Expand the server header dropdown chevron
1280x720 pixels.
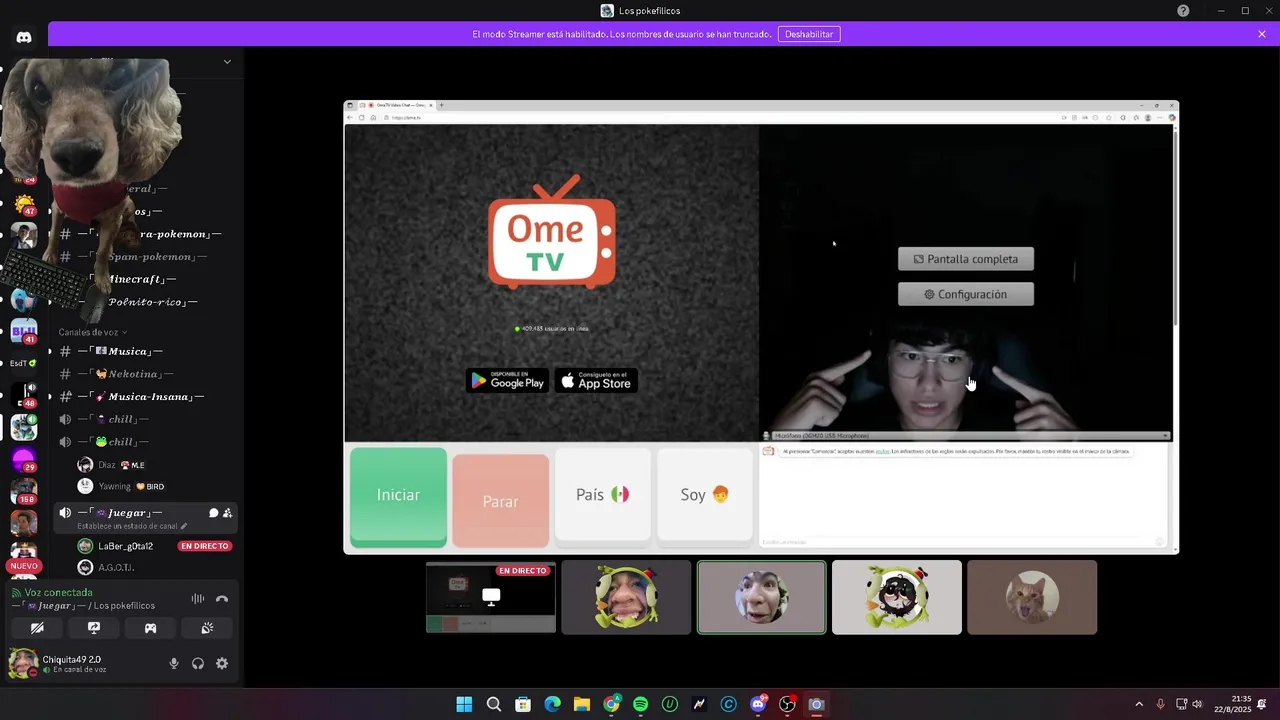(x=227, y=62)
